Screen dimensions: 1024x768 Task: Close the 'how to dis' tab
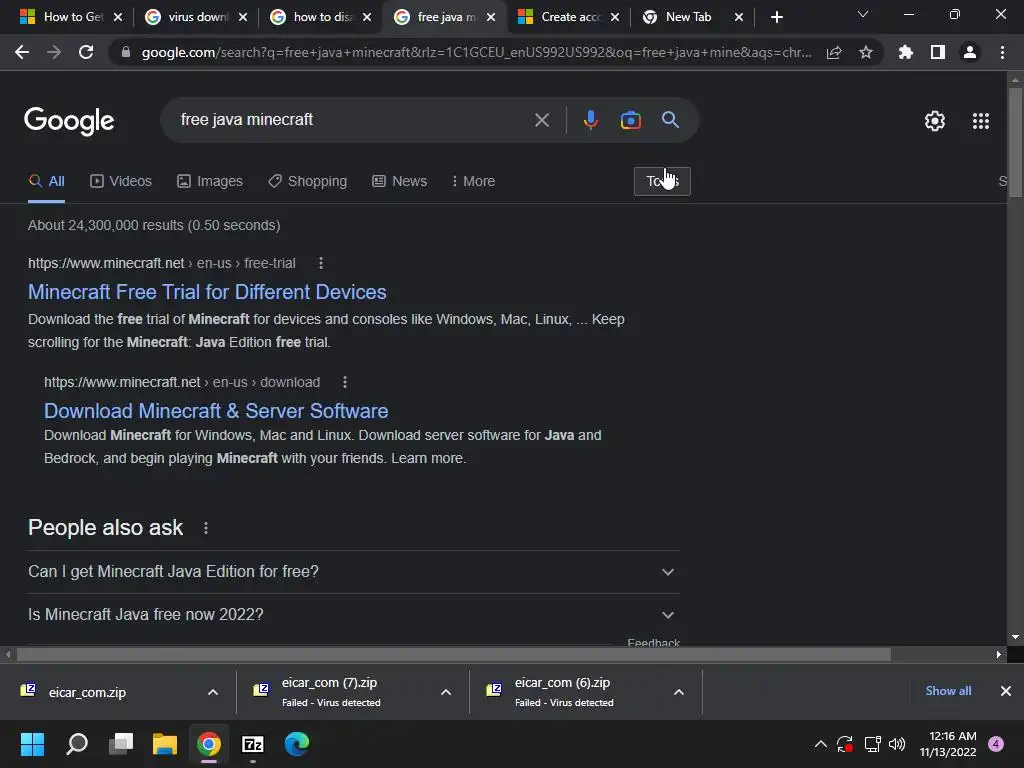(367, 17)
